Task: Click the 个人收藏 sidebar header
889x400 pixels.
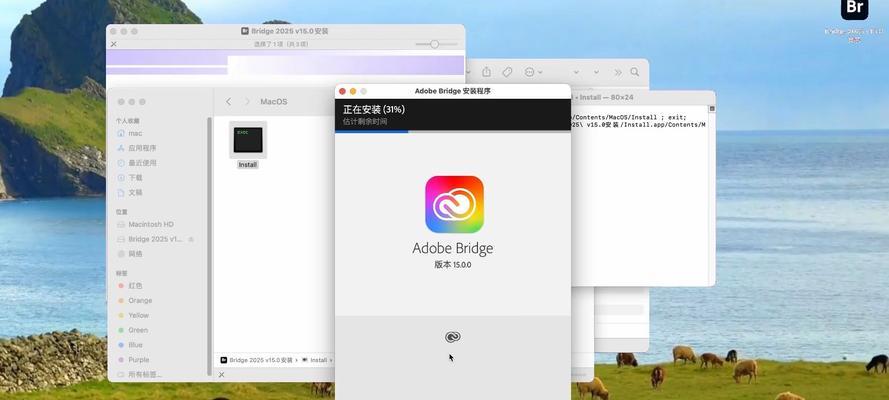Action: click(128, 121)
